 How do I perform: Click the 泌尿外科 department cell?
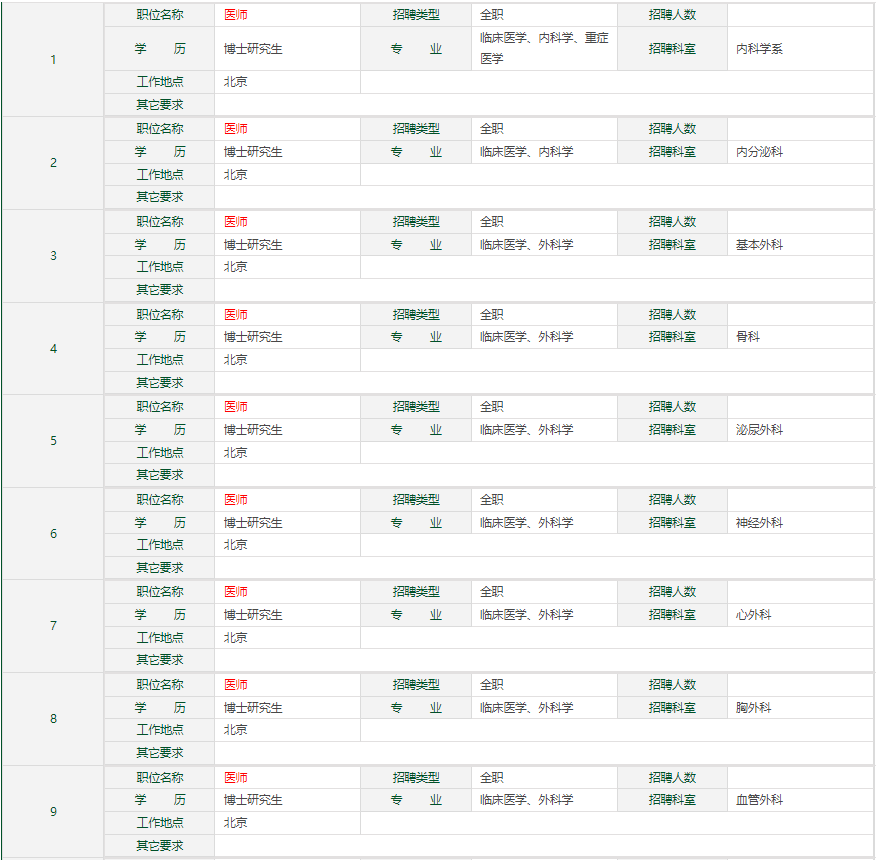point(759,430)
